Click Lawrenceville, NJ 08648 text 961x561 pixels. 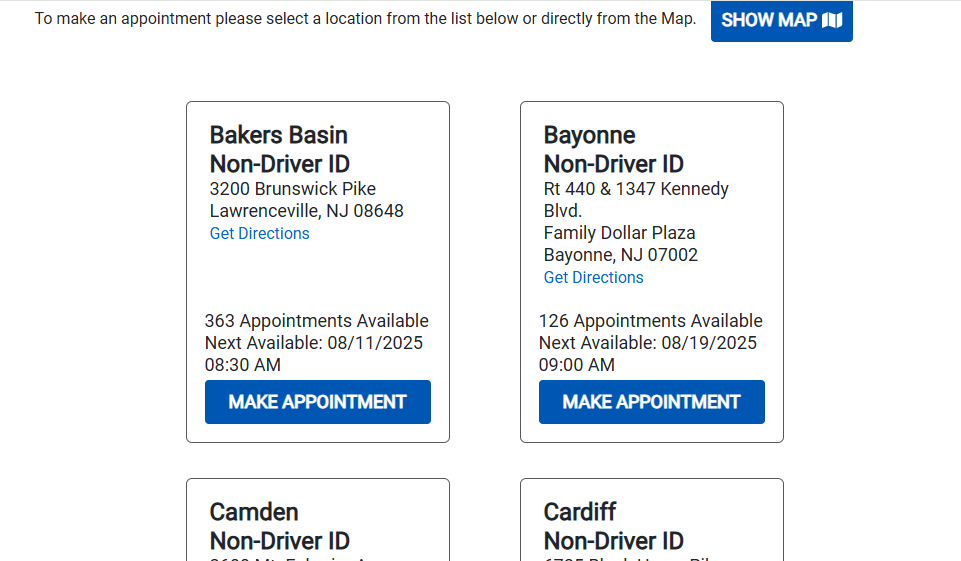click(x=306, y=211)
